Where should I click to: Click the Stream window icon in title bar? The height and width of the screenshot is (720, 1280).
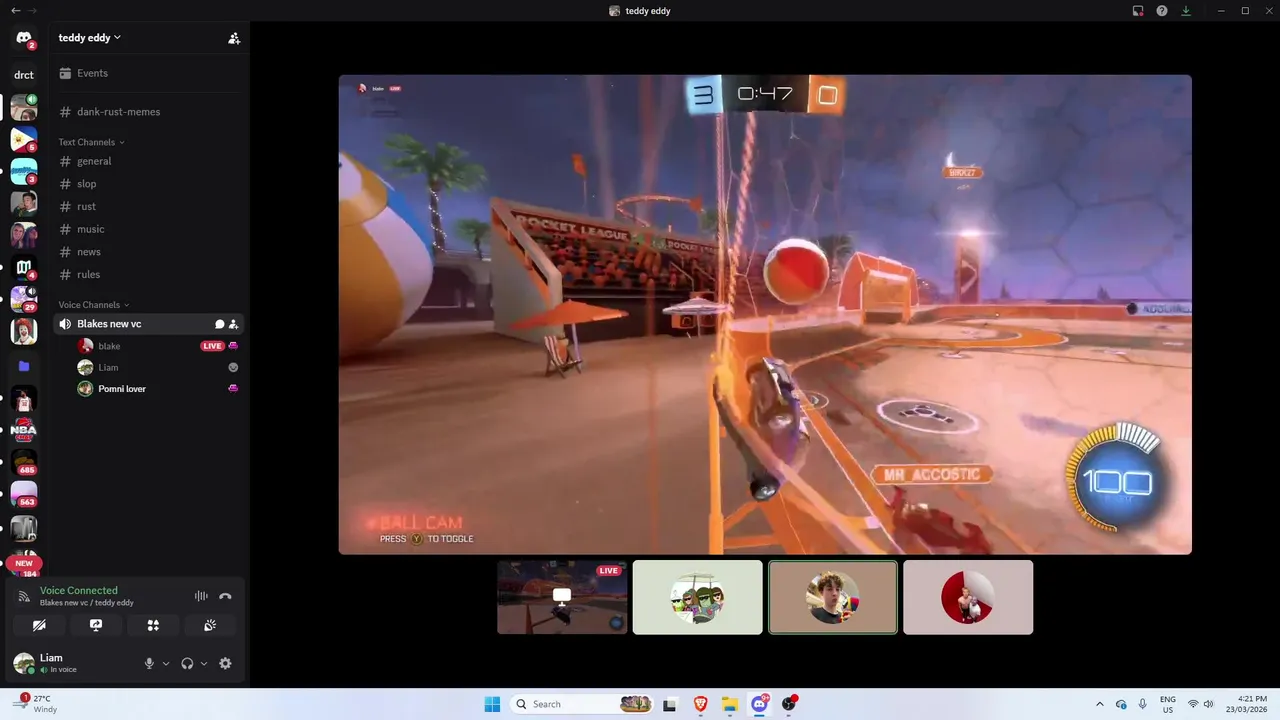(x=1138, y=11)
